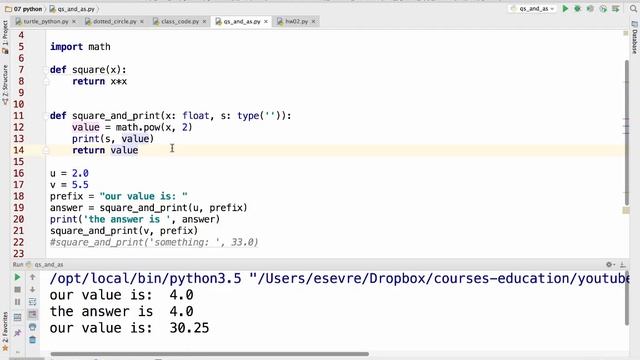Click 'float' type hint on line 11
The image size is (640, 360).
pos(196,116)
